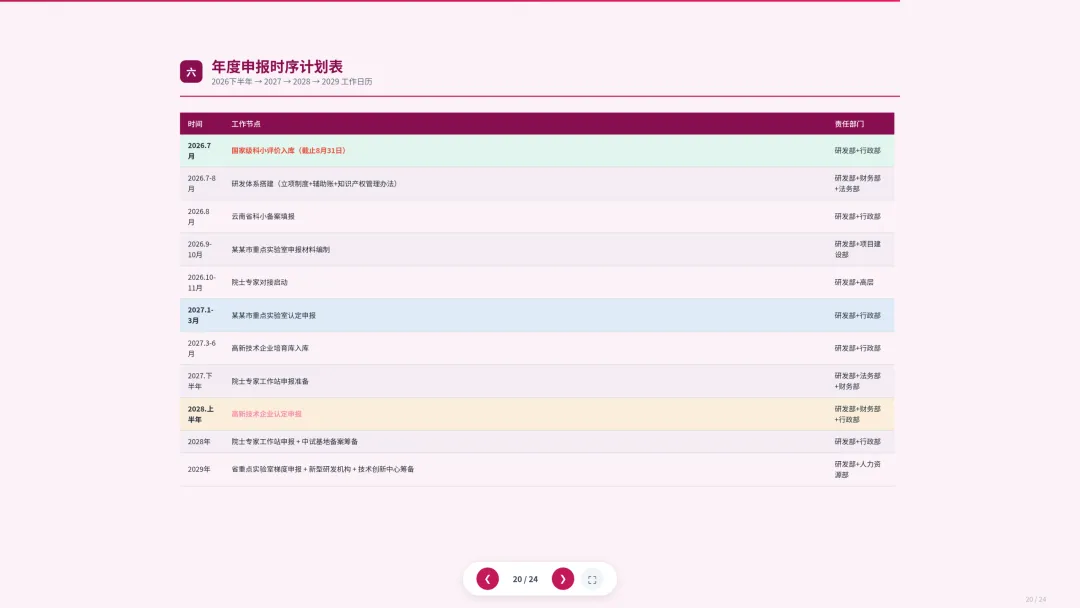The image size is (1080, 608).
Task: Click 高新技术企业培育库入库
Action: click(270, 348)
